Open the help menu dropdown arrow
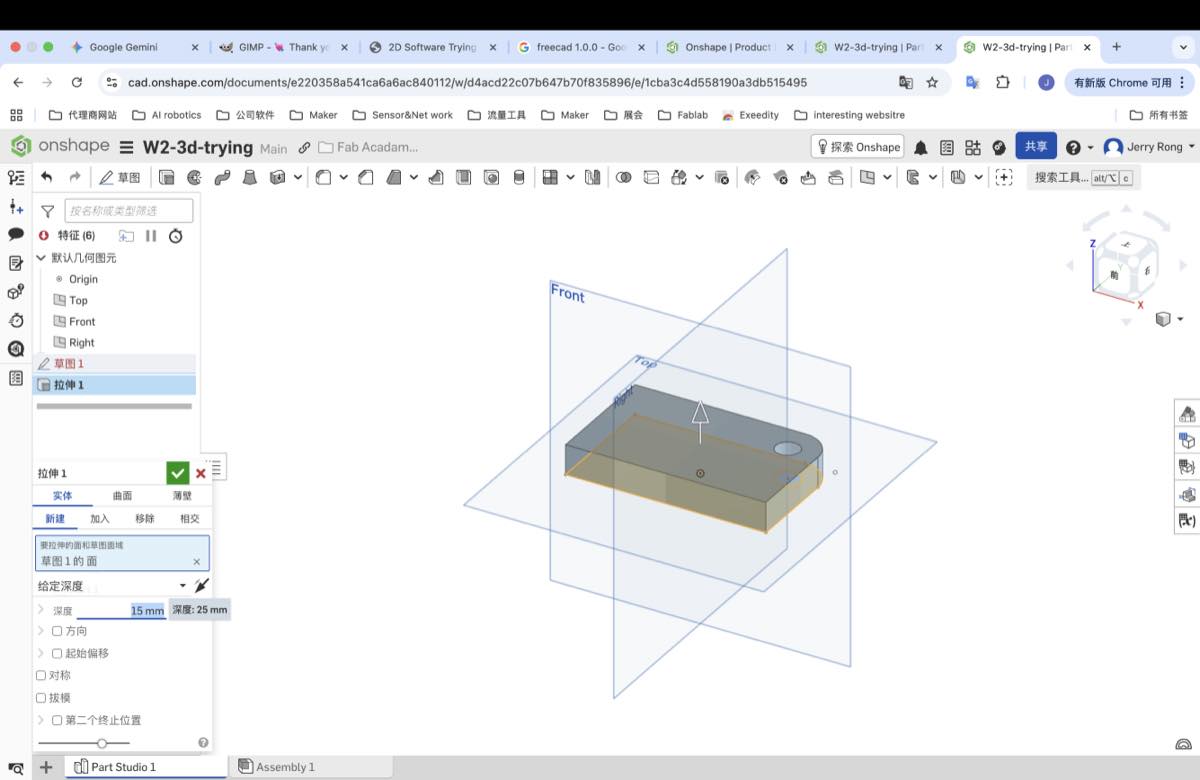The image size is (1200, 780). coord(1090,148)
